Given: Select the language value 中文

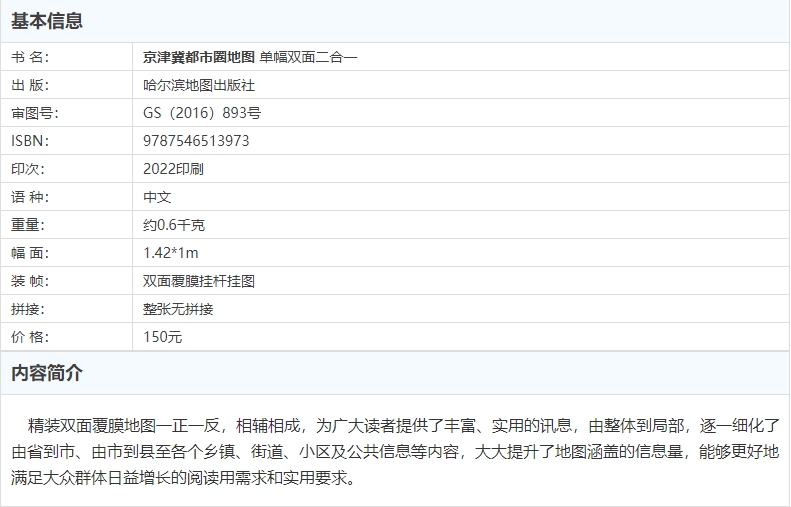Looking at the screenshot, I should tap(157, 197).
